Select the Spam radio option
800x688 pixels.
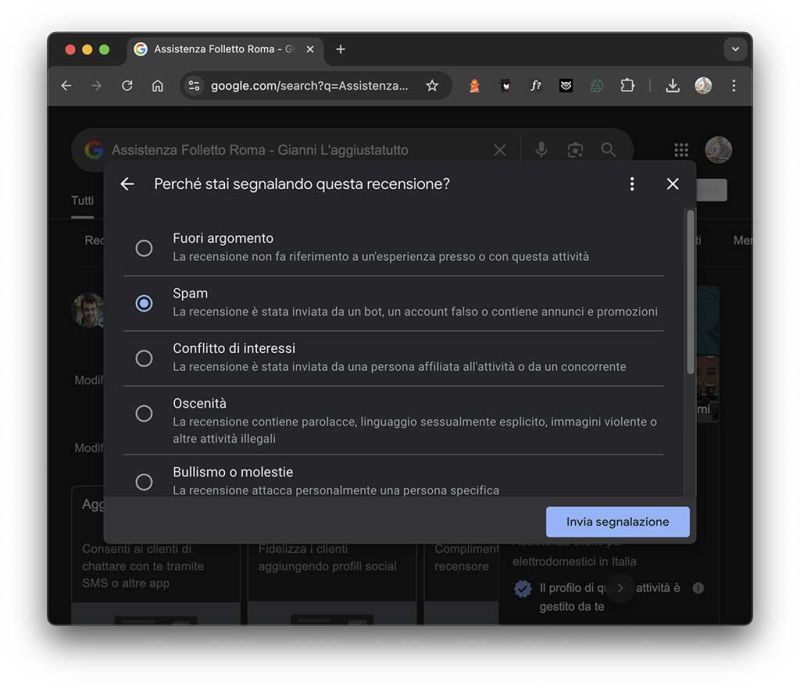click(x=144, y=303)
